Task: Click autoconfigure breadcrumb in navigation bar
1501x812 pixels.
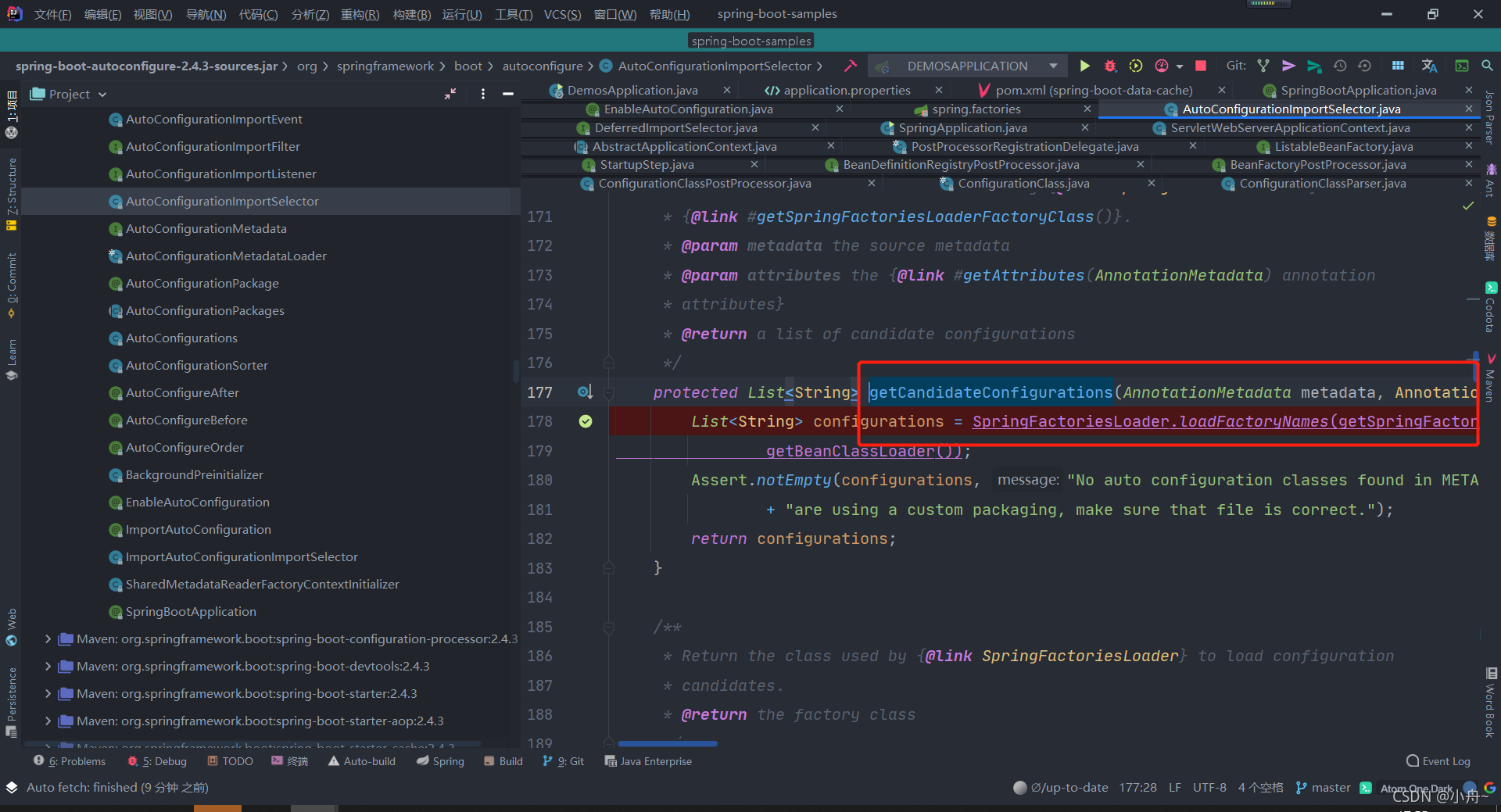Action: (x=543, y=66)
